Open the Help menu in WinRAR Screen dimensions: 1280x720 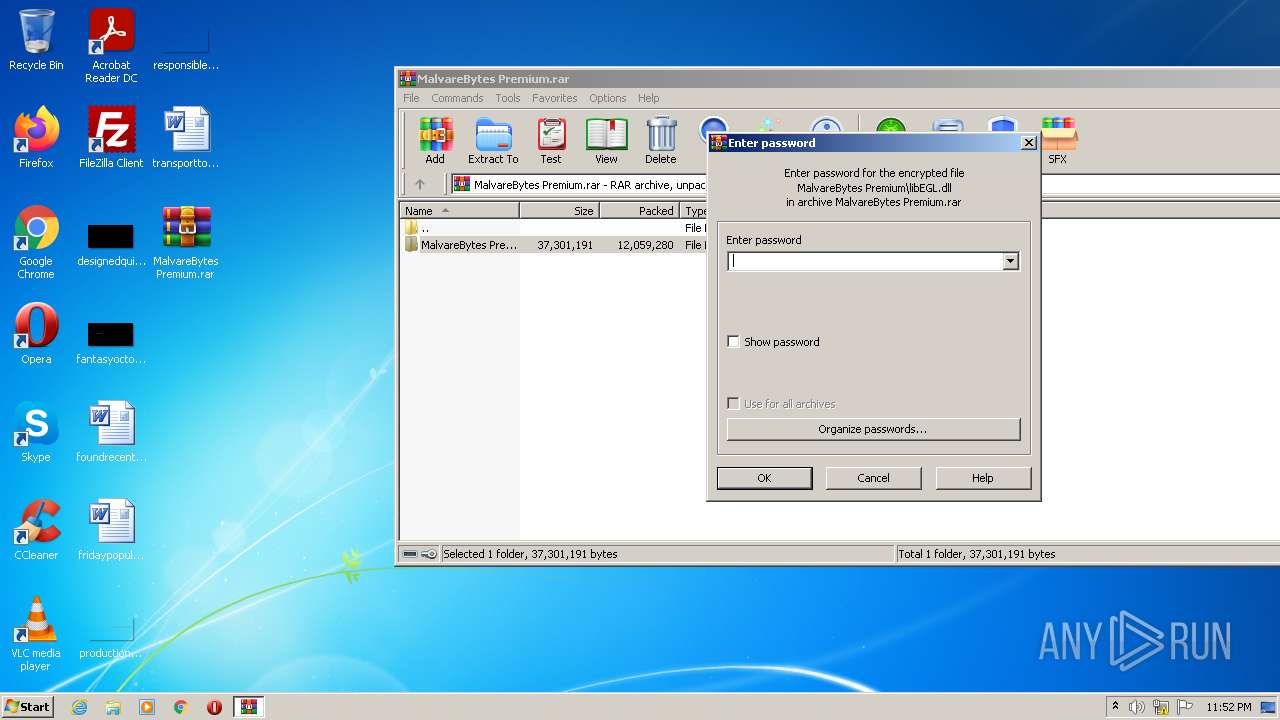pos(648,98)
